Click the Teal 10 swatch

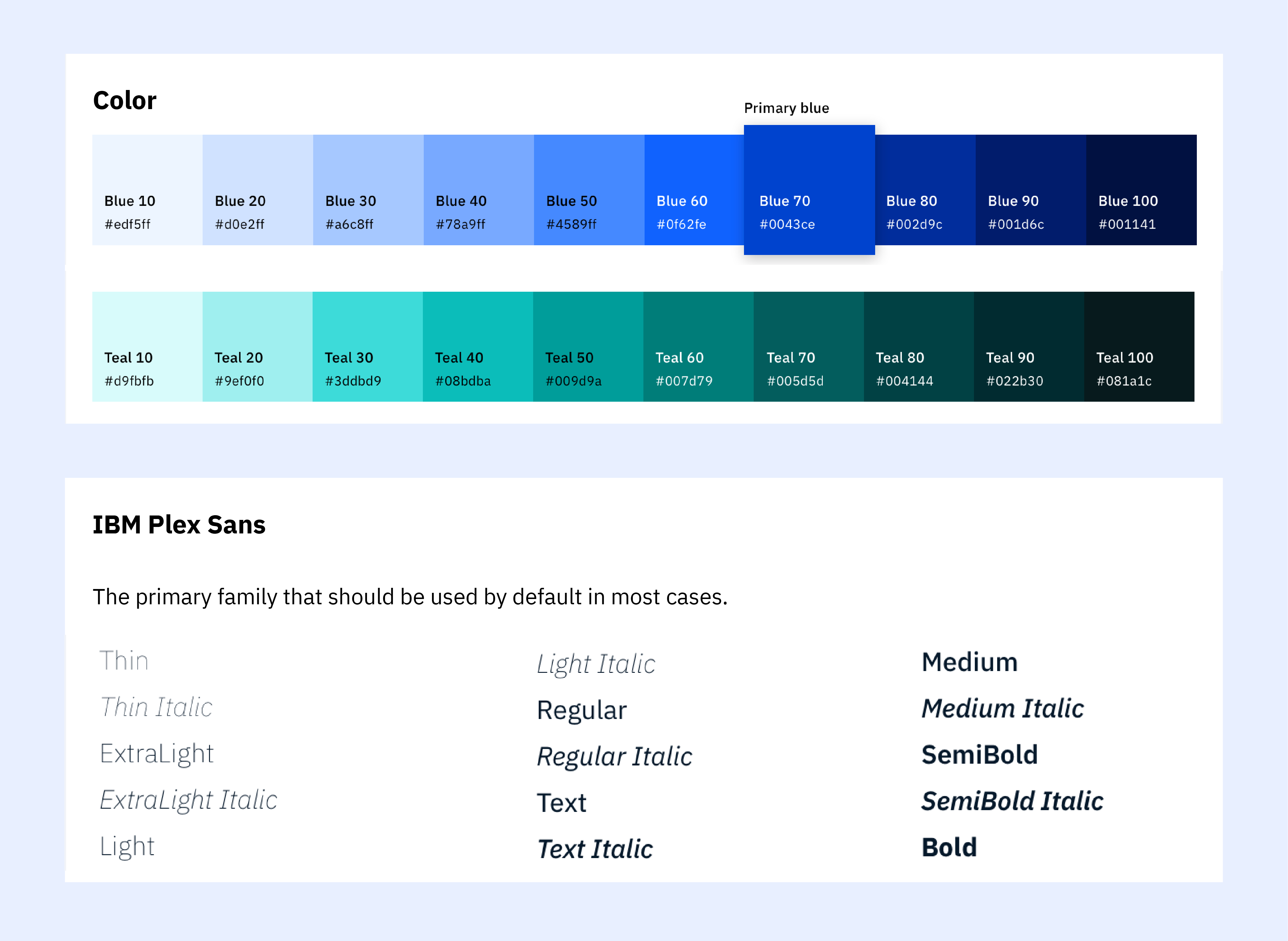click(x=148, y=346)
